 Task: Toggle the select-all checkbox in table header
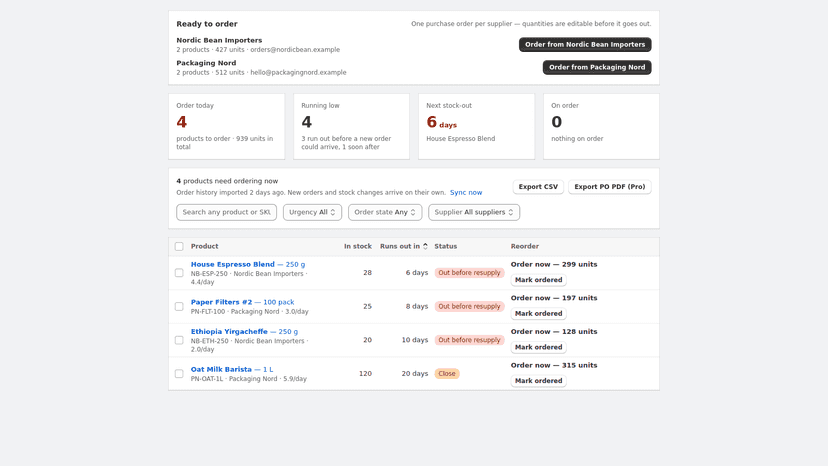179,246
